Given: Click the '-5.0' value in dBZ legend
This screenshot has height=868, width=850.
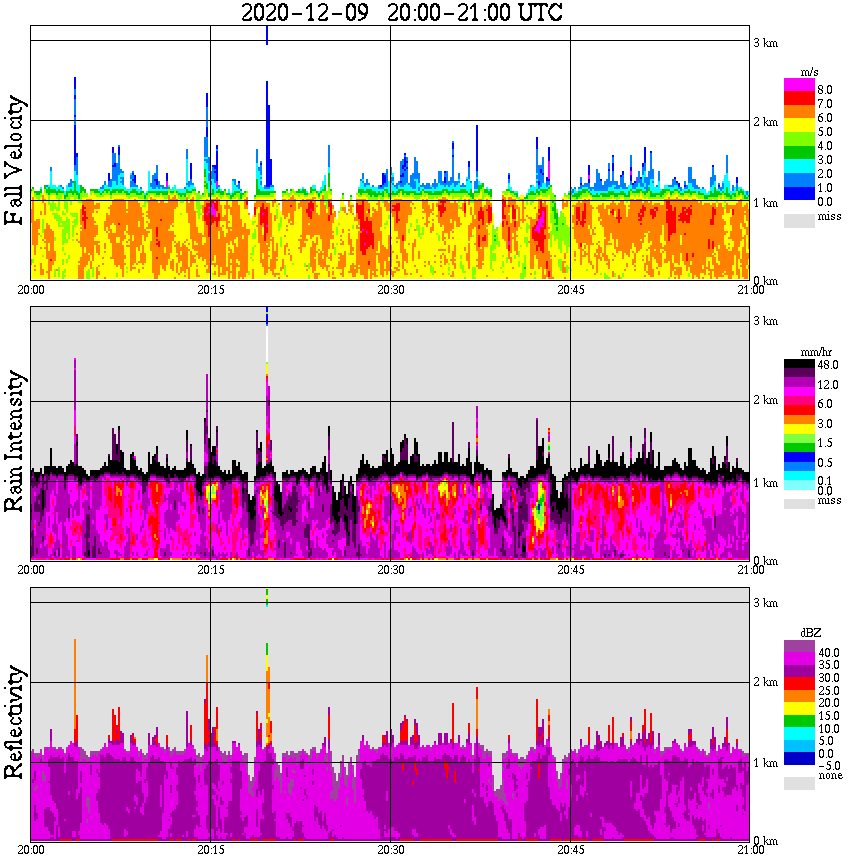Looking at the screenshot, I should click(x=830, y=766).
